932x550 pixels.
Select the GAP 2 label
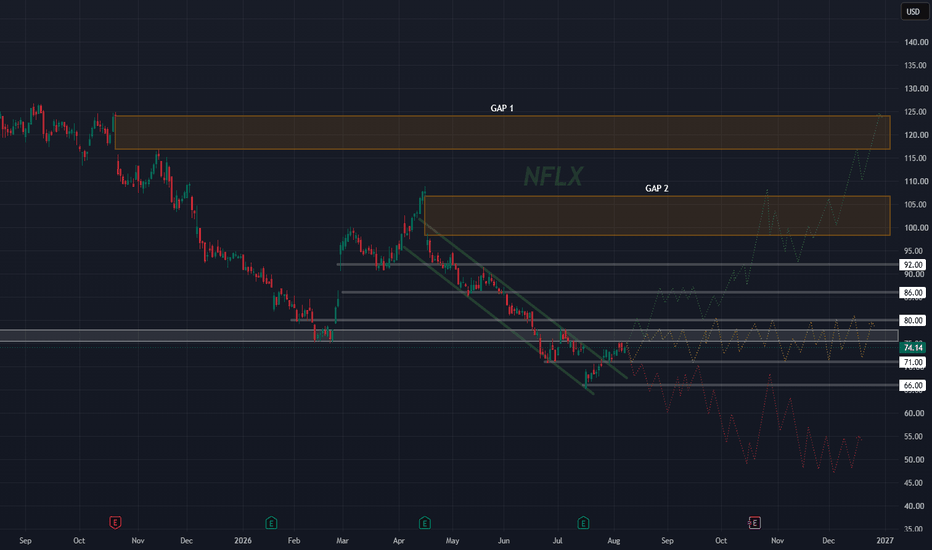(x=657, y=188)
